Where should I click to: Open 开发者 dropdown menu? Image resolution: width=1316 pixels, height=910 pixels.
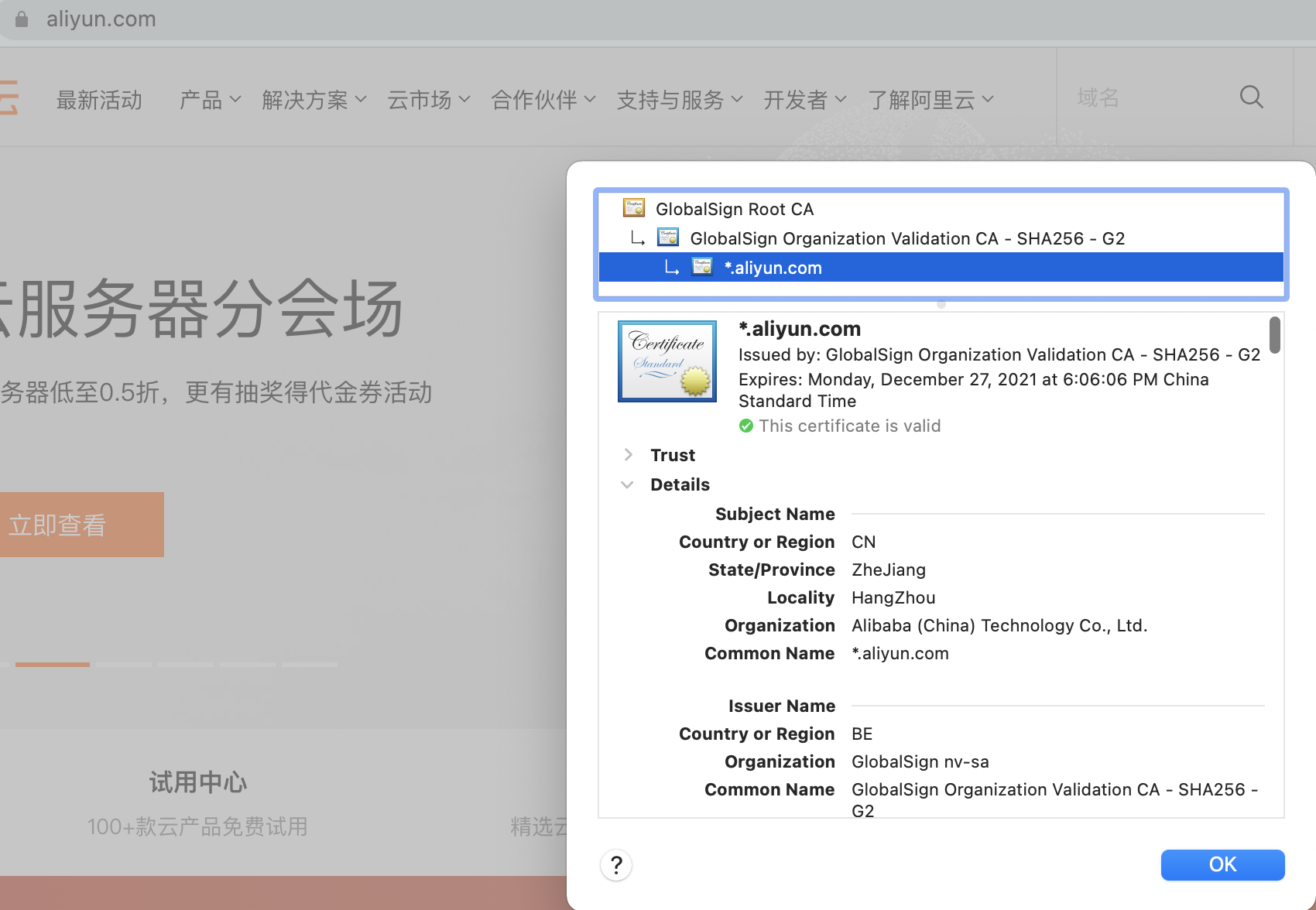pos(805,100)
